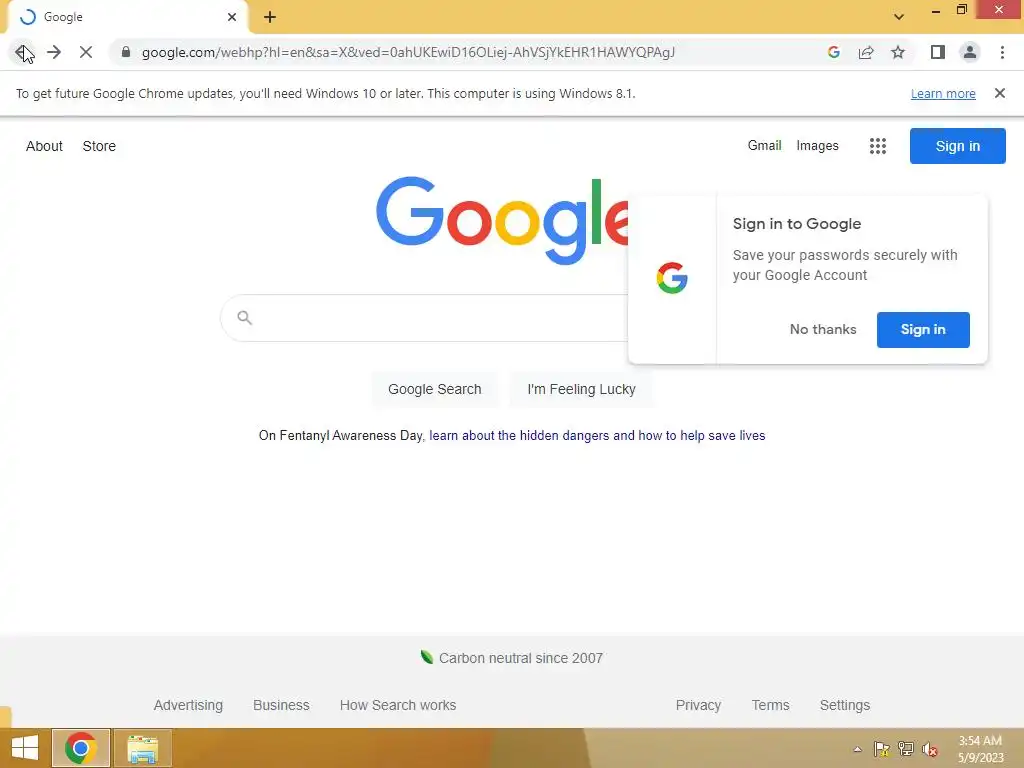
Task: Bookmark this page with the star icon
Action: 898,52
